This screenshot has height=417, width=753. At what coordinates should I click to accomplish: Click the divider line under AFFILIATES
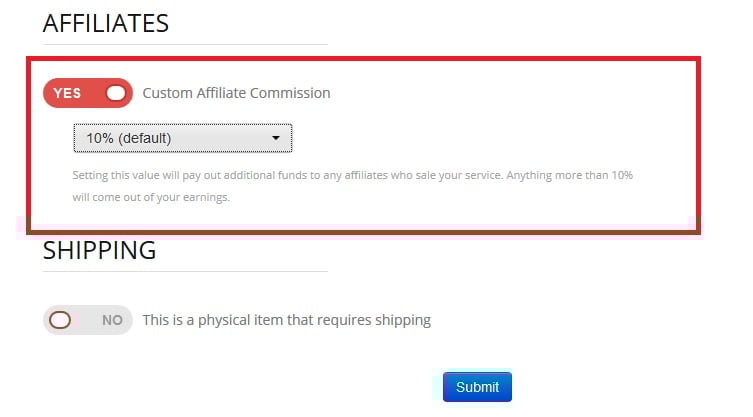[x=185, y=44]
